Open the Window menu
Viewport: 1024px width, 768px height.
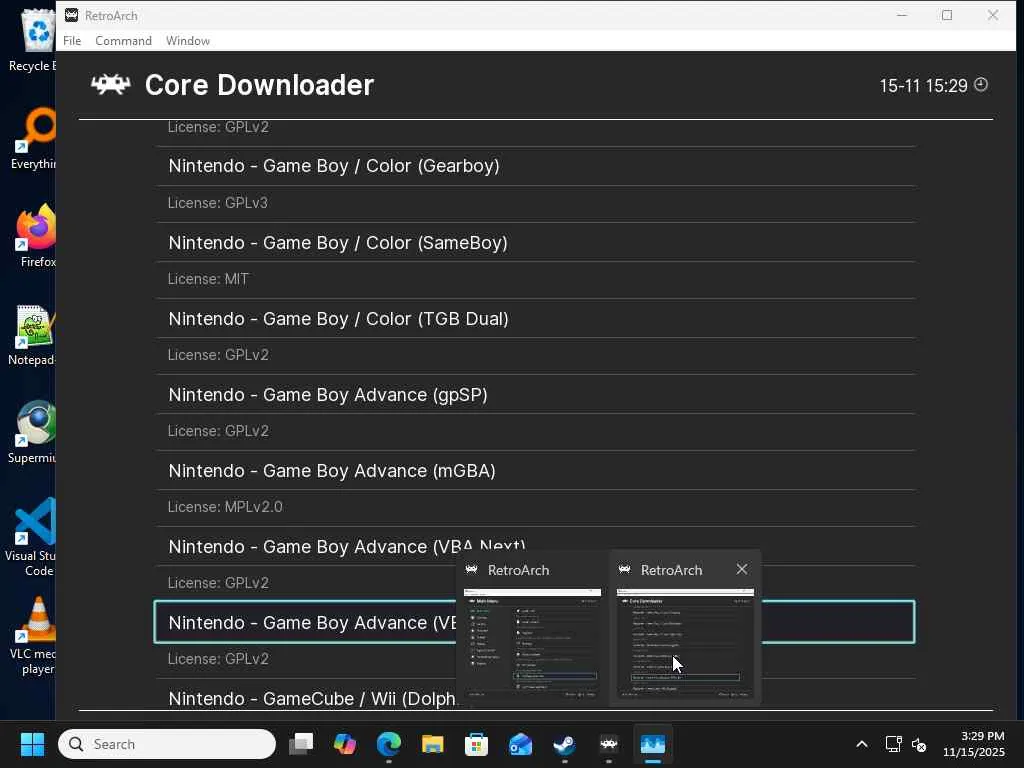(187, 40)
